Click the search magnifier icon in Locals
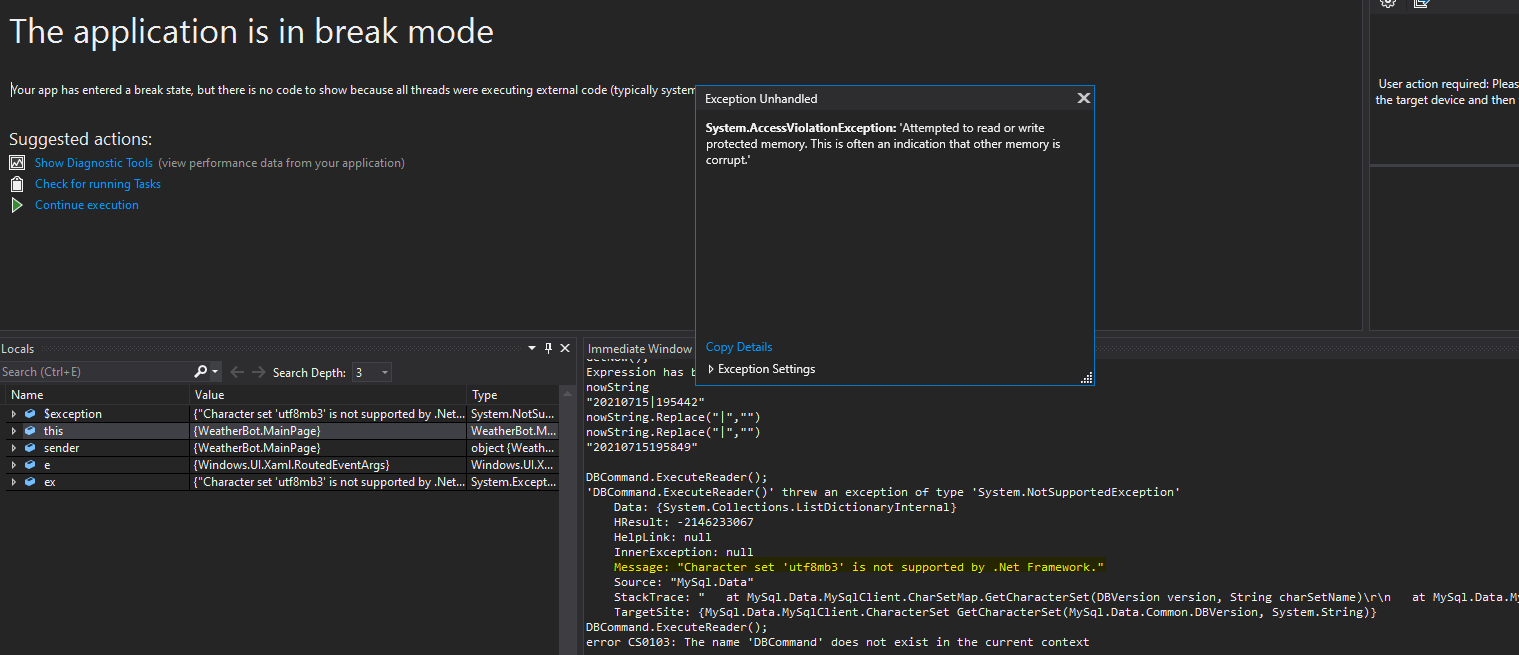The width and height of the screenshot is (1519, 655). point(201,372)
